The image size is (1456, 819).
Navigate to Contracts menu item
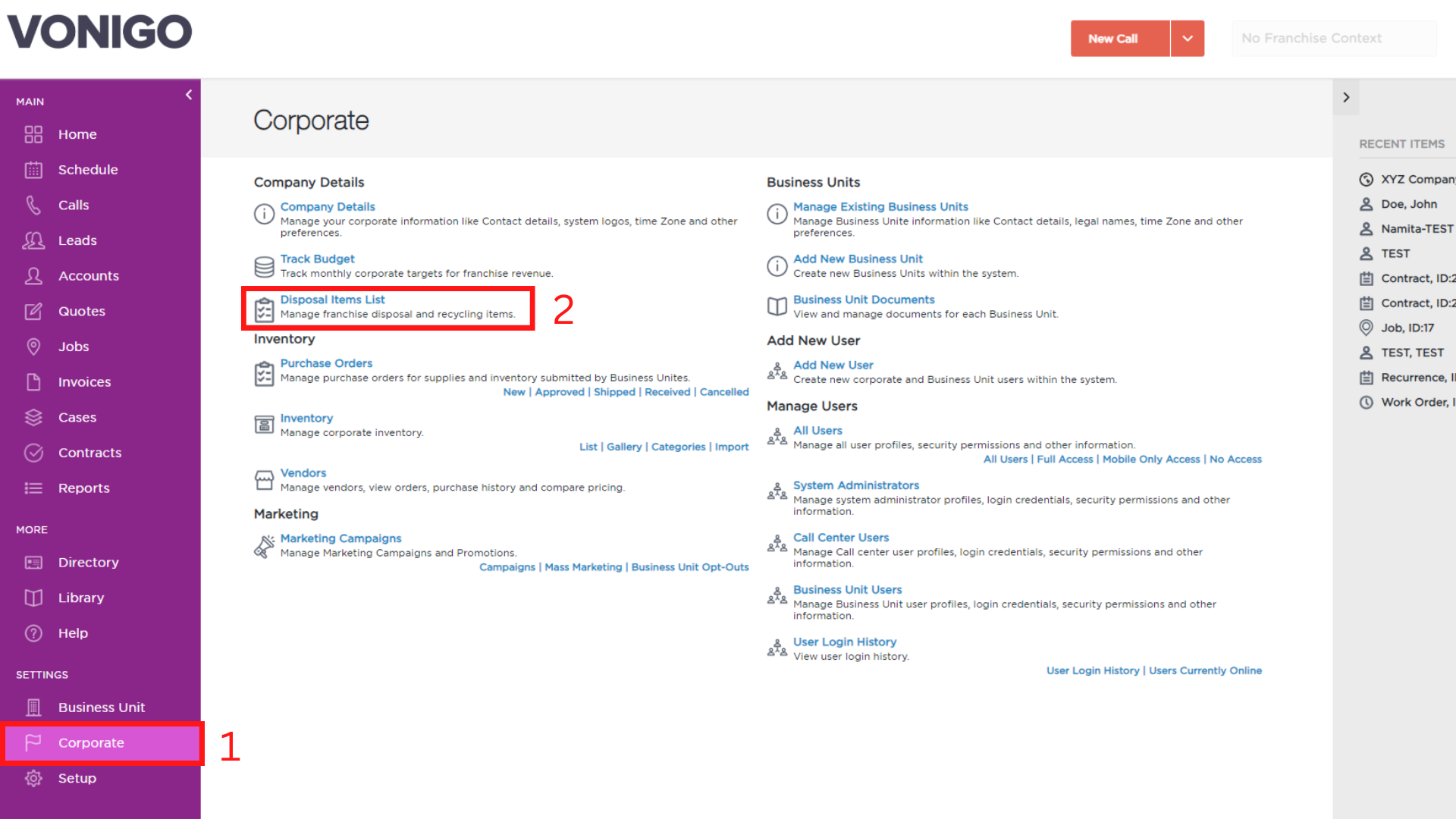click(x=89, y=453)
